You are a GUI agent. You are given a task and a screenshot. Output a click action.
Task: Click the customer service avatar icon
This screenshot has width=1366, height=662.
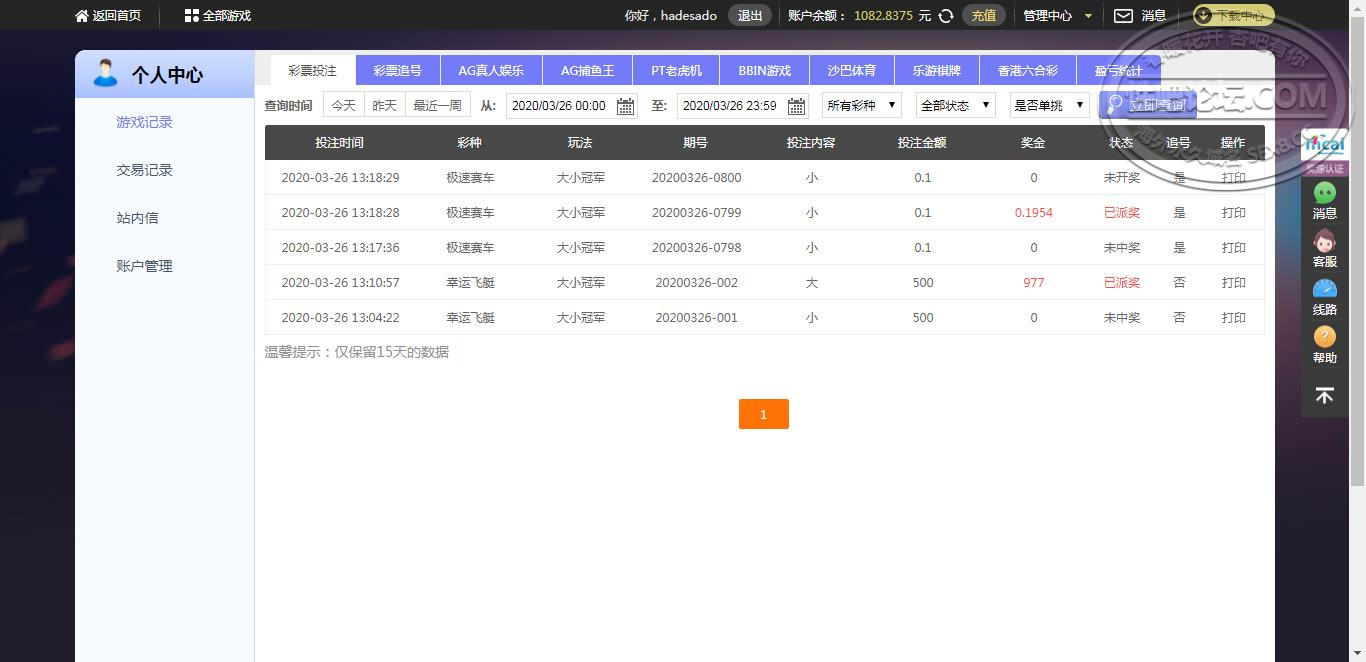(1324, 242)
